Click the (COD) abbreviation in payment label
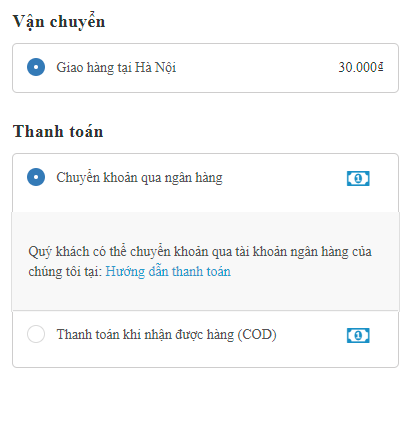416x446 pixels. 257,335
